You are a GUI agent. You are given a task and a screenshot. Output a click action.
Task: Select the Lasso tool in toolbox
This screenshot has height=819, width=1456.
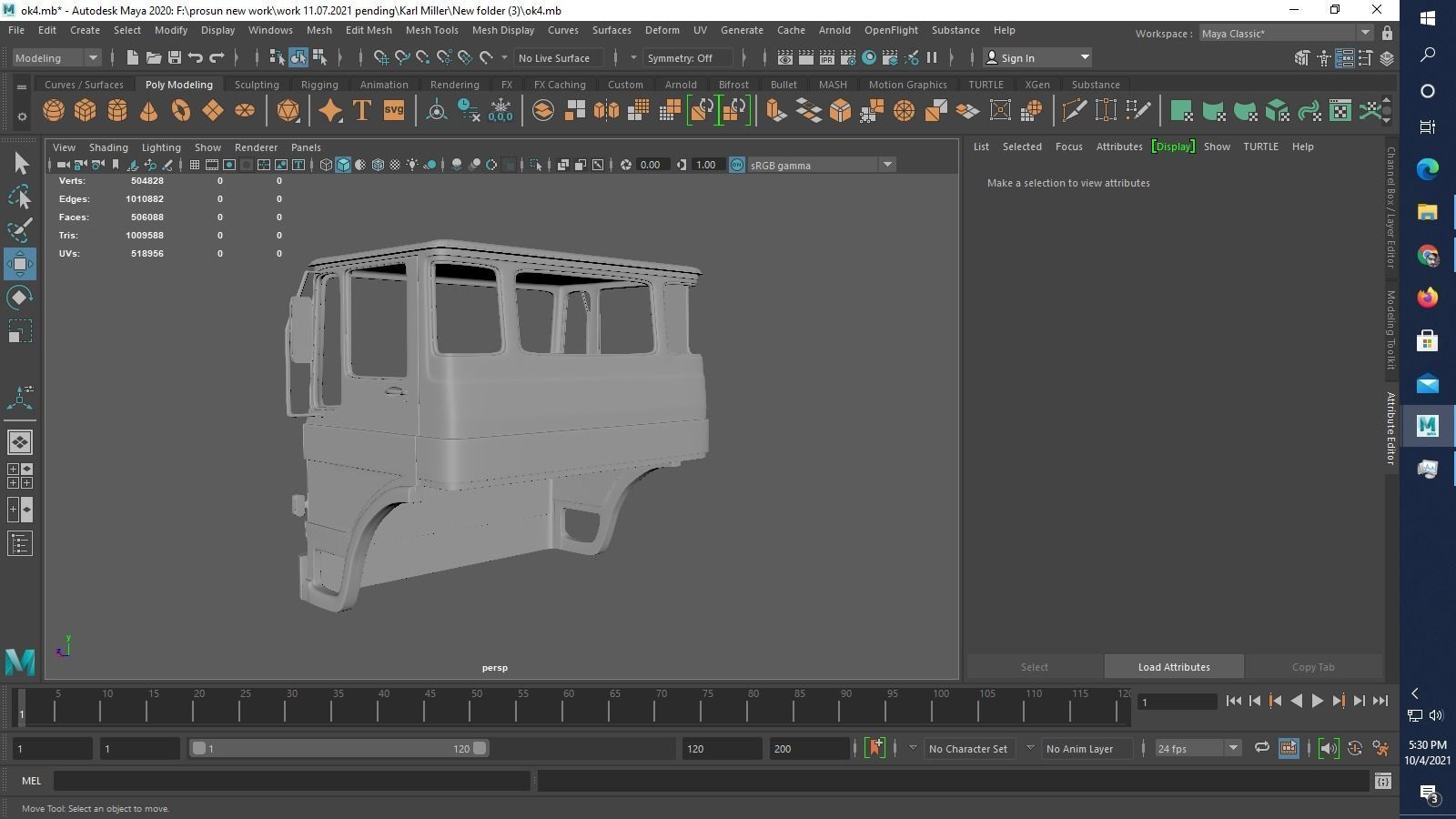(20, 197)
